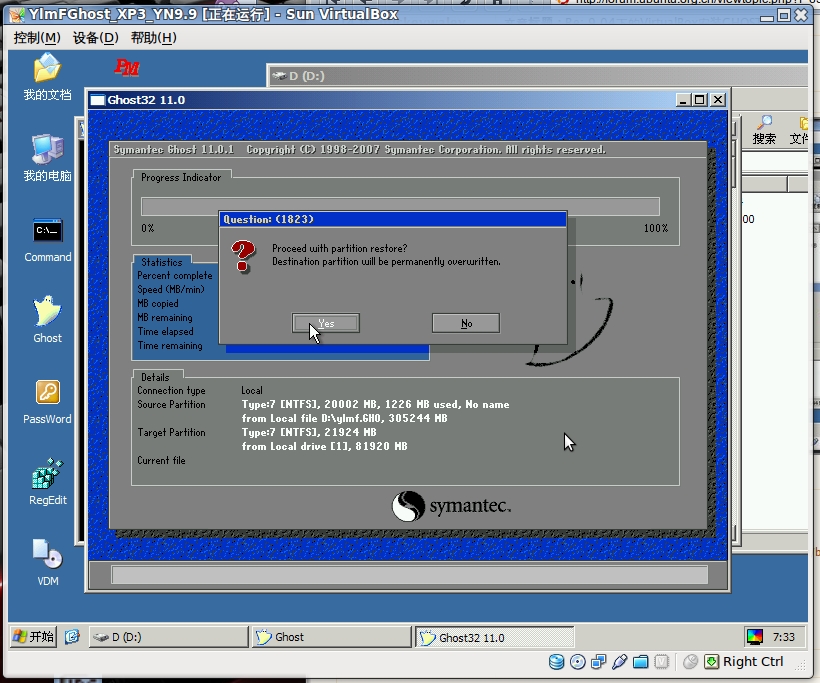Open the 开始 start menu
The height and width of the screenshot is (683, 820).
[33, 636]
